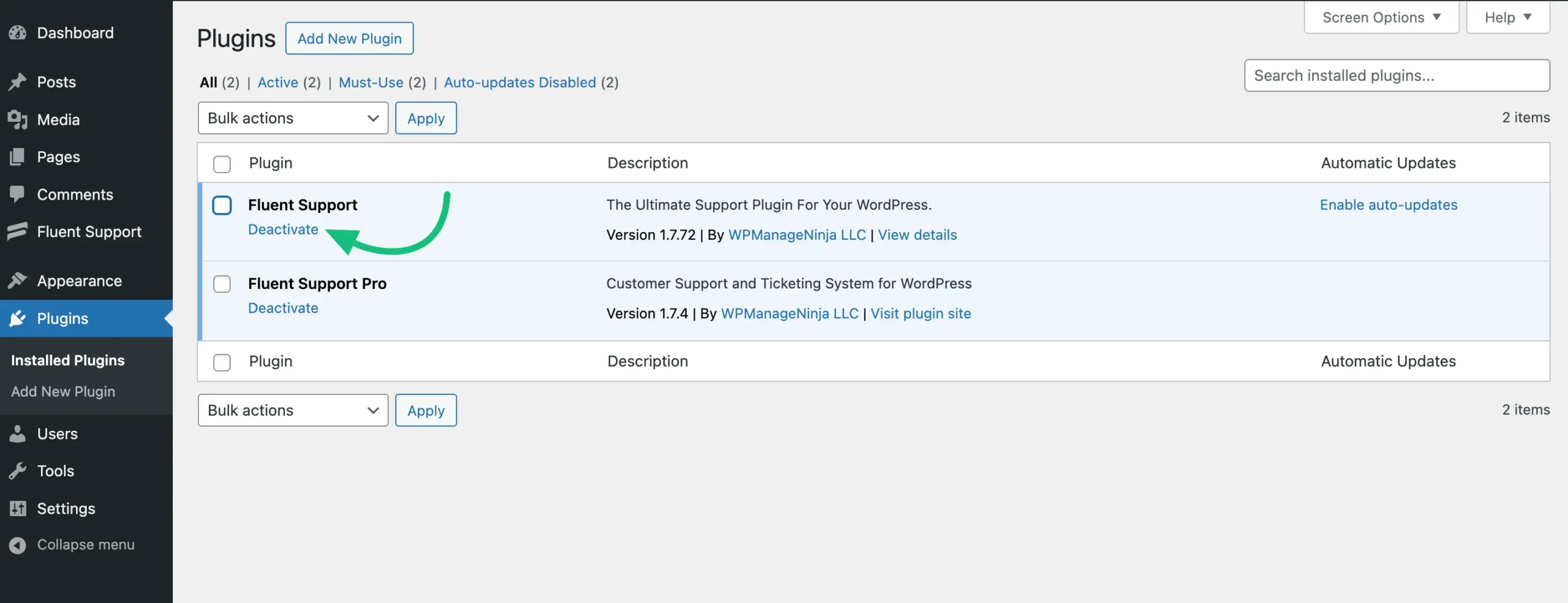Open the Bulk actions dropdown
The image size is (1568, 603).
293,118
